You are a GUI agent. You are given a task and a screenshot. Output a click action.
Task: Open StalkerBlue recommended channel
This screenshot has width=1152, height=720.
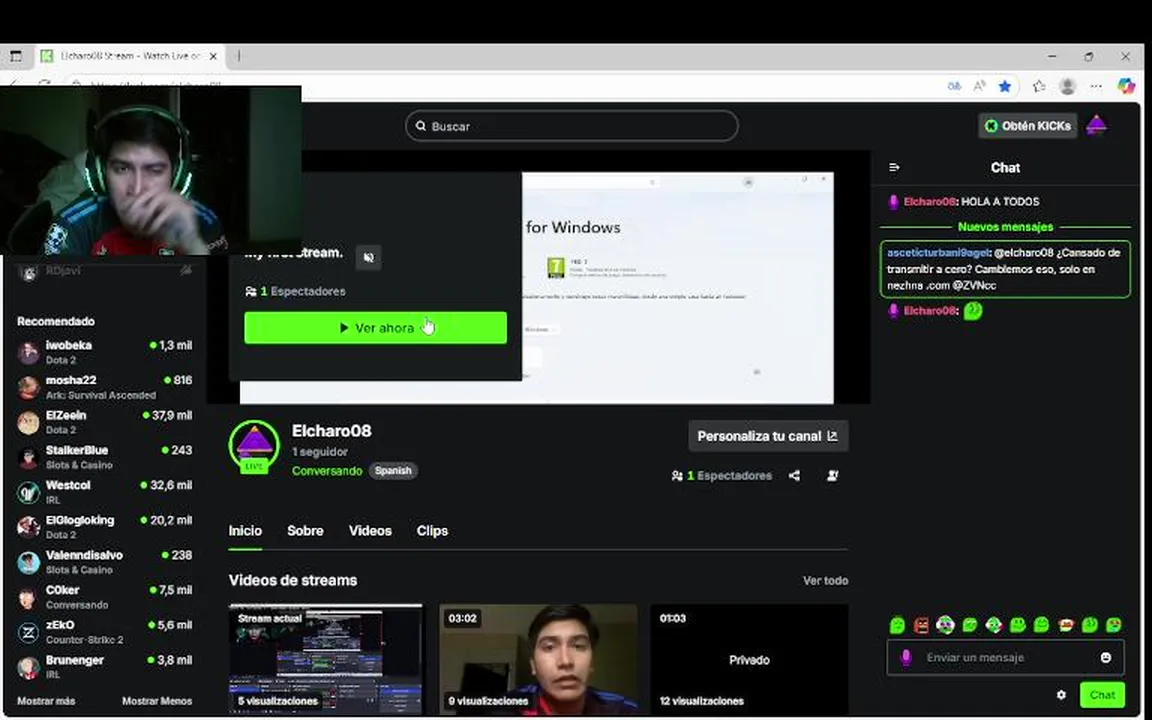point(104,457)
